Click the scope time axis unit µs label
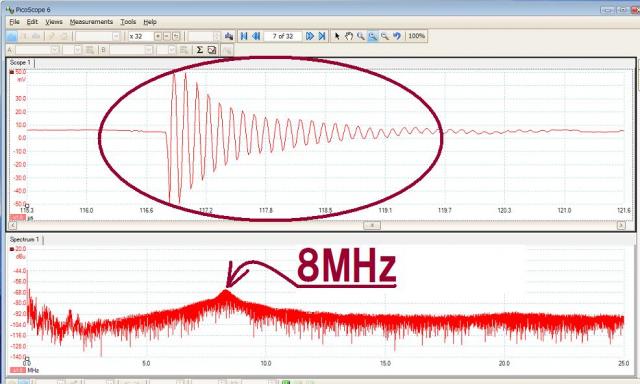This screenshot has height=384, width=640. (30, 218)
